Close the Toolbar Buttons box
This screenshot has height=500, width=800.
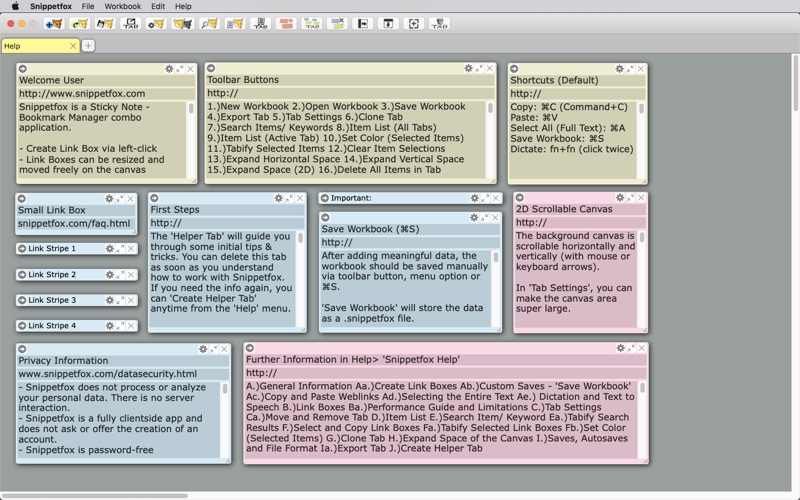(490, 68)
